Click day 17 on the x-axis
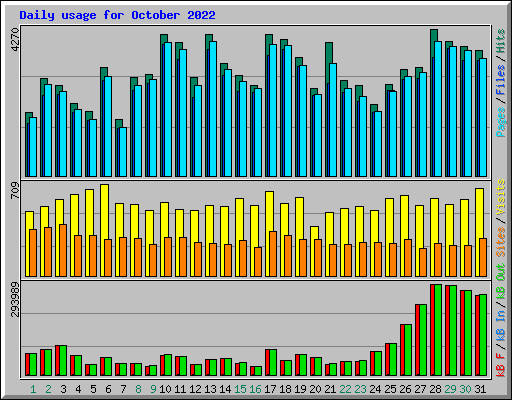 (x=270, y=389)
